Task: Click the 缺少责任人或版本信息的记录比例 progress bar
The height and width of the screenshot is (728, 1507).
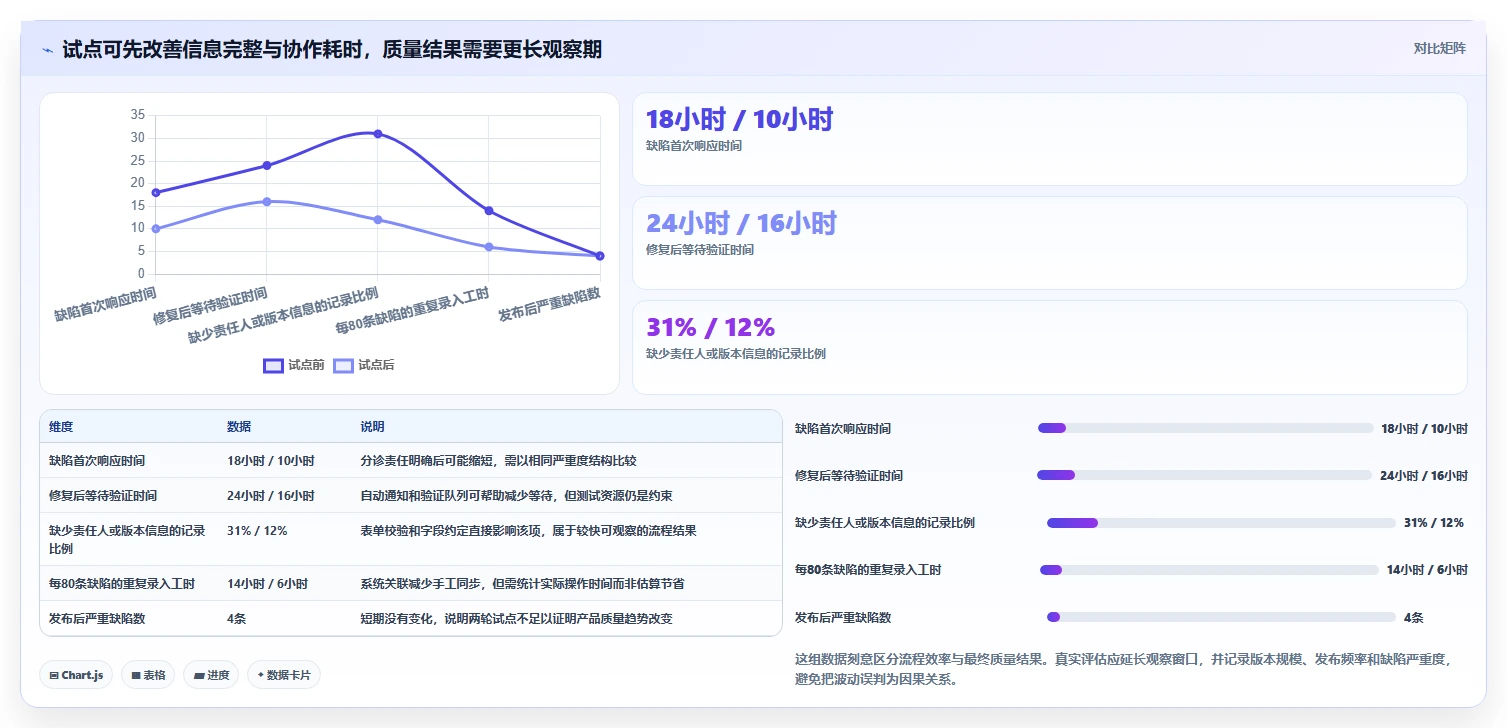Action: click(x=1221, y=523)
